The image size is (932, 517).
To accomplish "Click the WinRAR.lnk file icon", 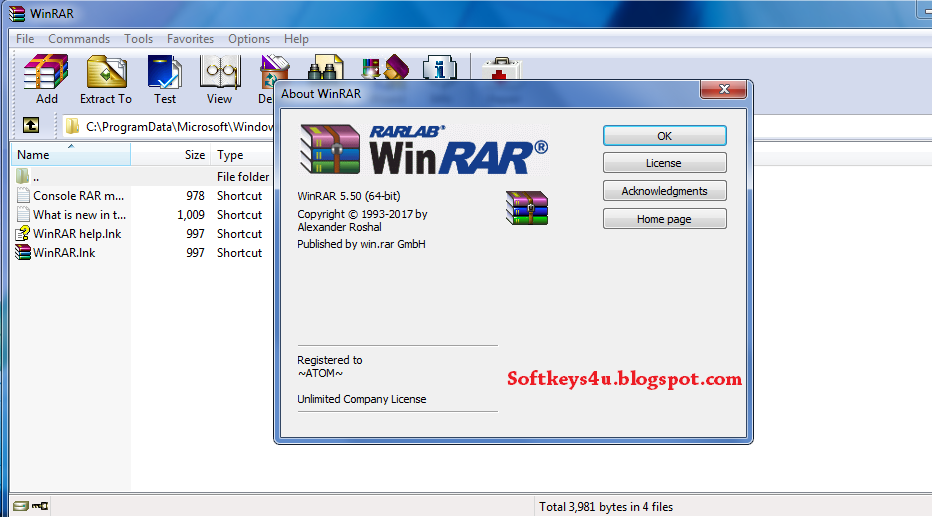I will click(x=23, y=253).
